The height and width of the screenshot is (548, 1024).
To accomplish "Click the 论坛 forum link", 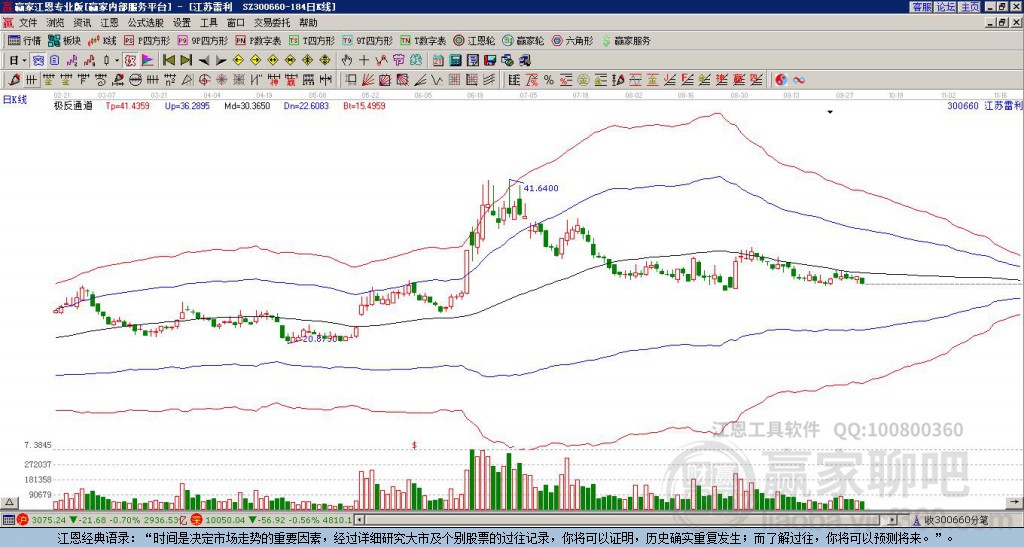I will pos(945,7).
